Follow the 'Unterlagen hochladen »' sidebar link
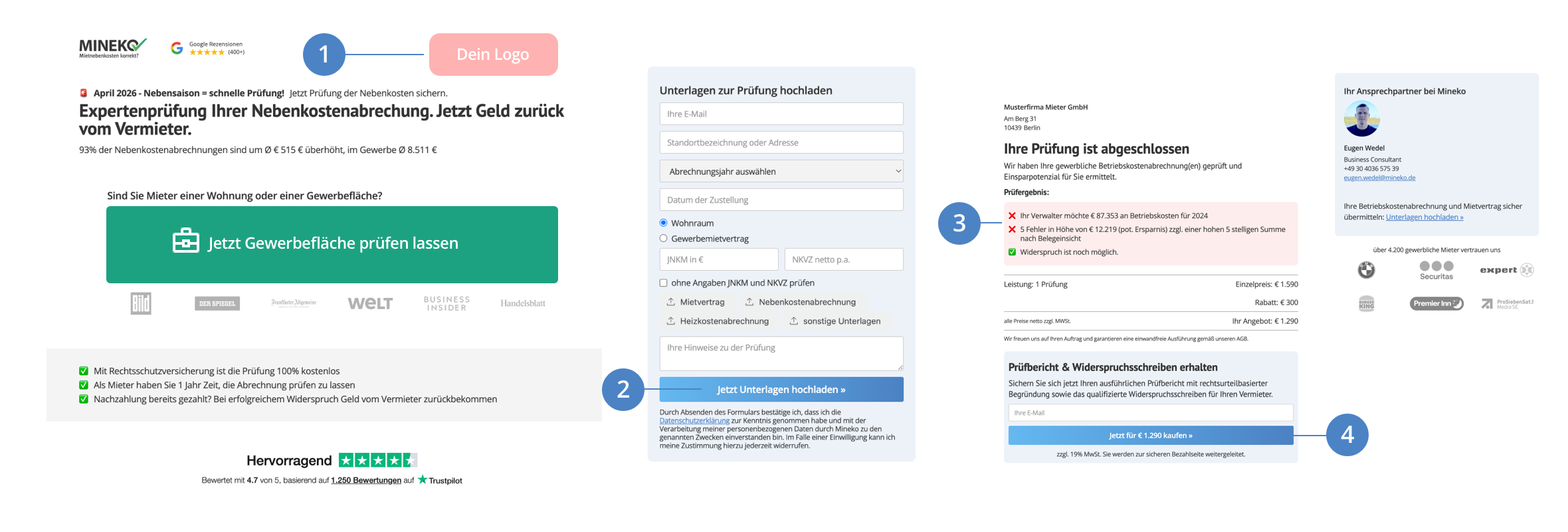This screenshot has width=1568, height=532. click(x=1424, y=217)
